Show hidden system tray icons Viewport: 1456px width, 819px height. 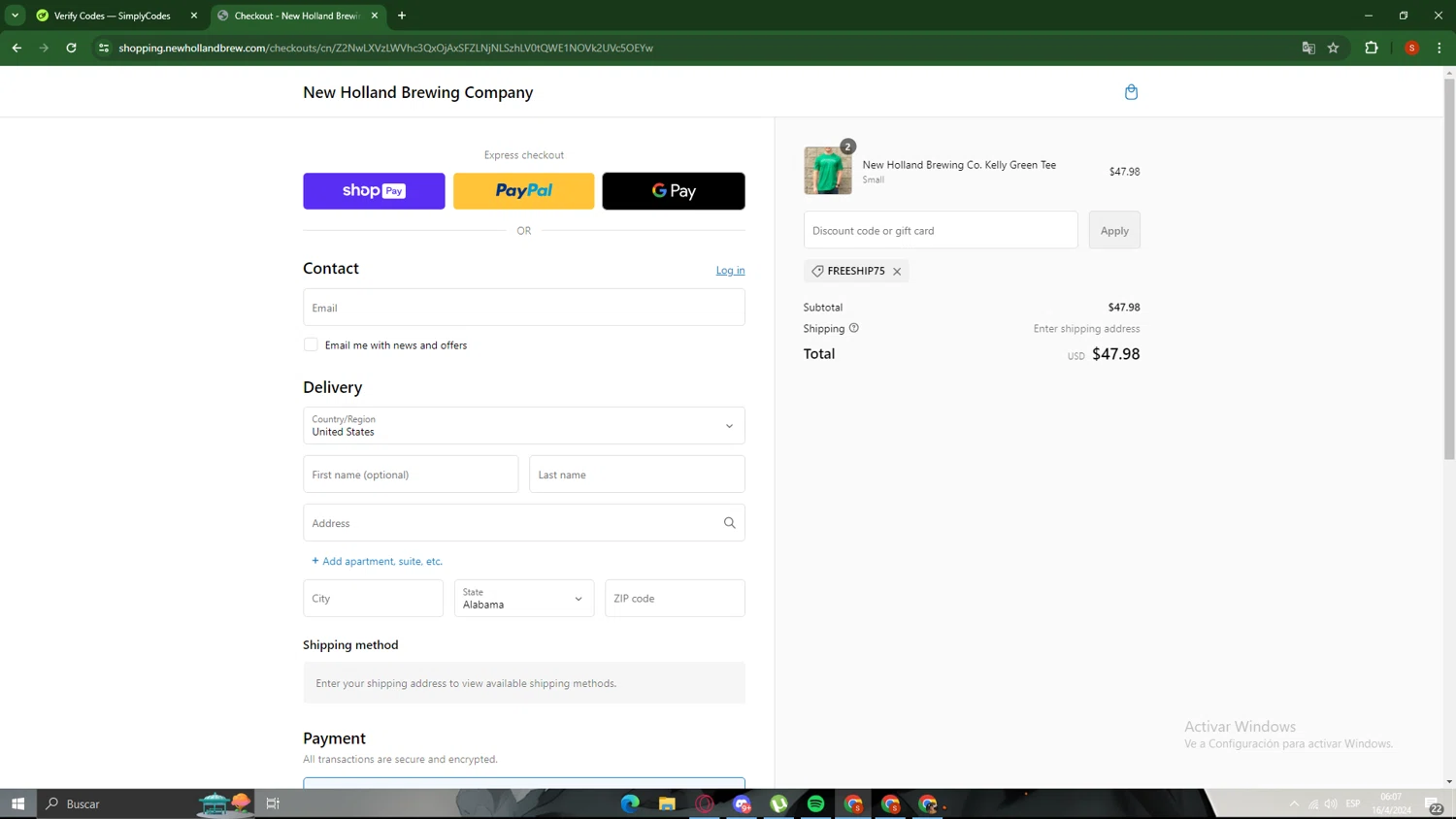point(1294,803)
